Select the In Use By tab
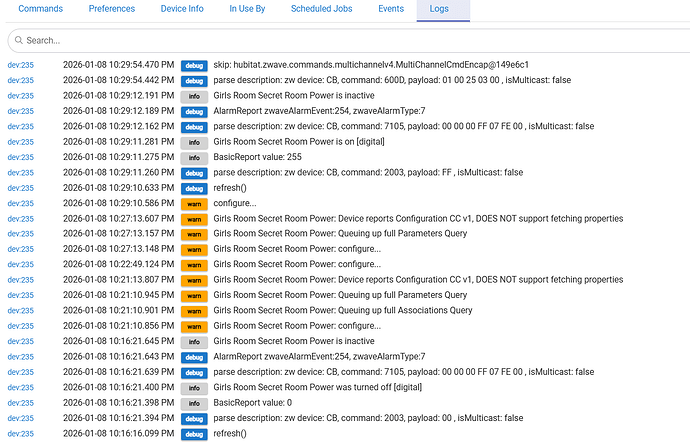 pos(247,9)
